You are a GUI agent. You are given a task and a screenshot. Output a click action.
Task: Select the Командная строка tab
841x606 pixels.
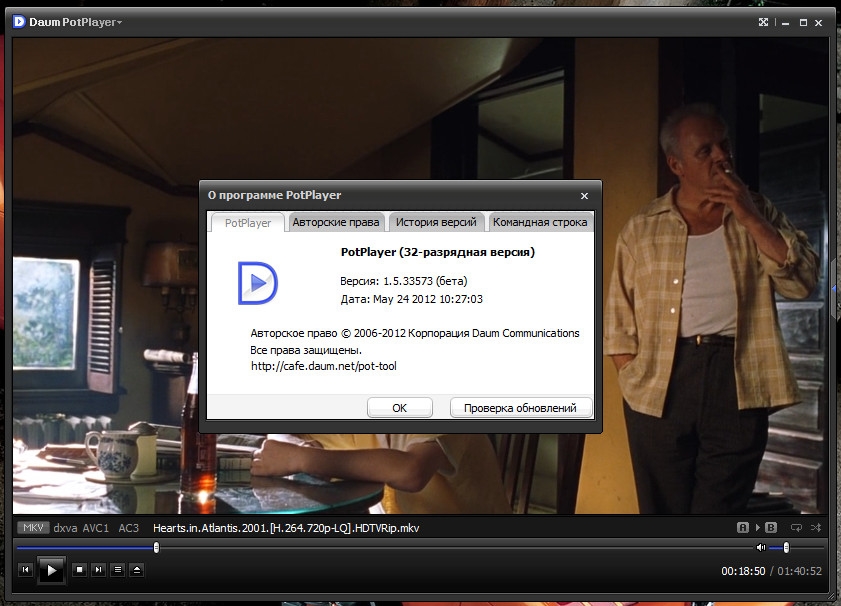(x=540, y=222)
